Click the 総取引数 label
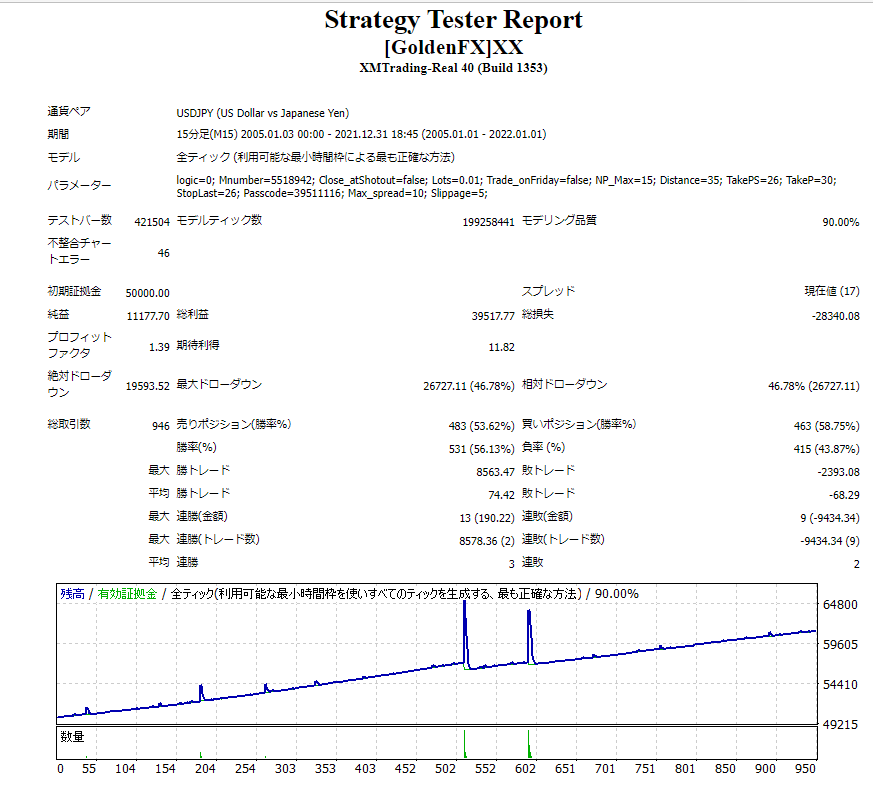Screen dimensions: 873x785 point(69,424)
